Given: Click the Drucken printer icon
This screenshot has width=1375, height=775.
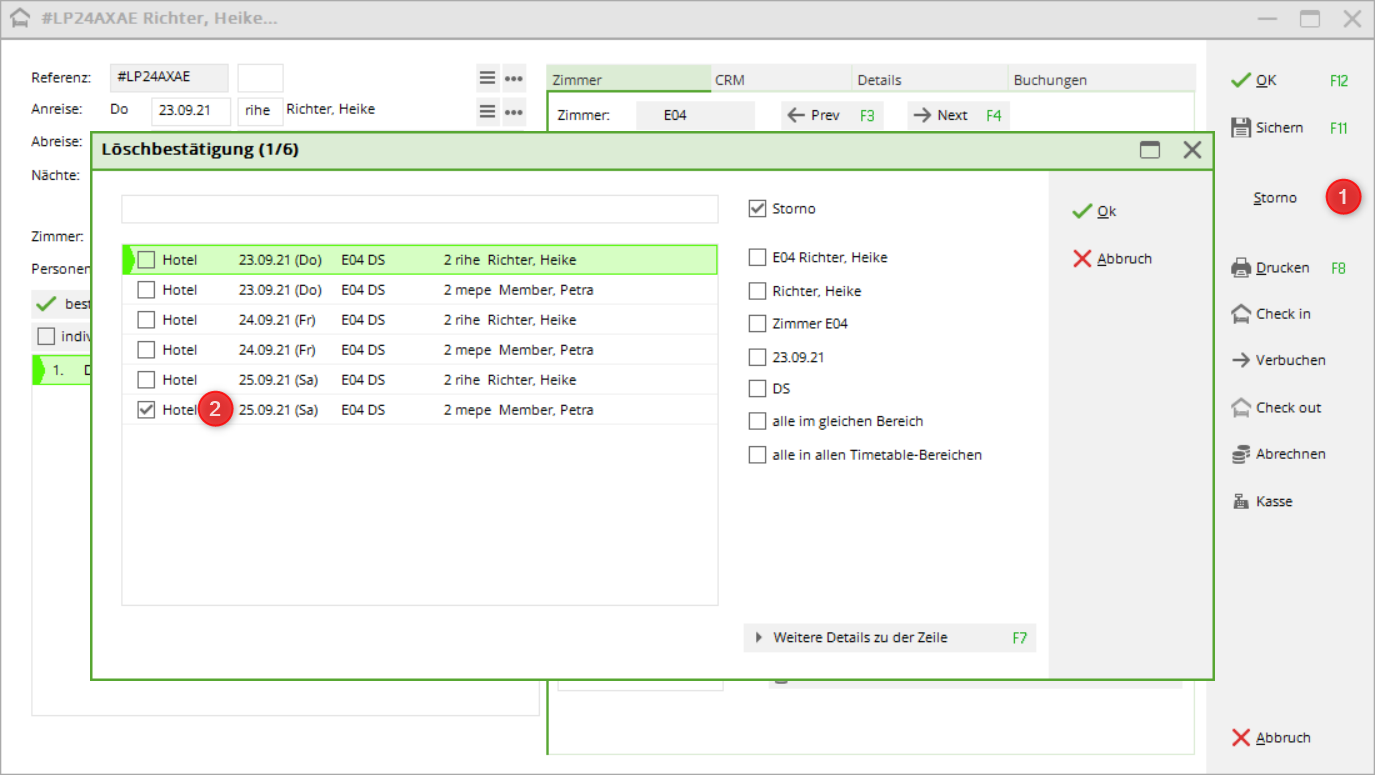Looking at the screenshot, I should (1240, 268).
